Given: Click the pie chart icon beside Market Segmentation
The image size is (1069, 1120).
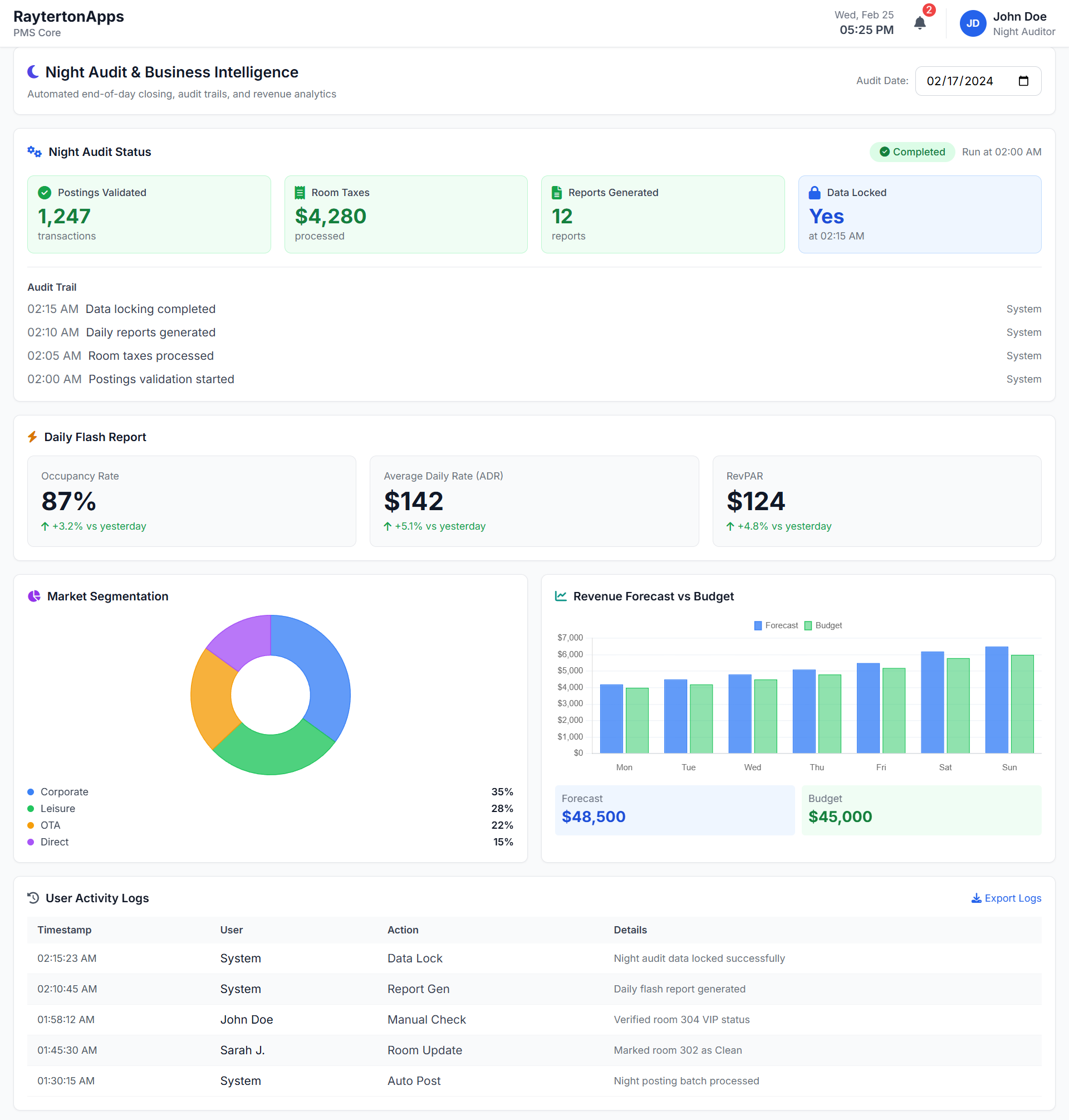Looking at the screenshot, I should tap(33, 596).
